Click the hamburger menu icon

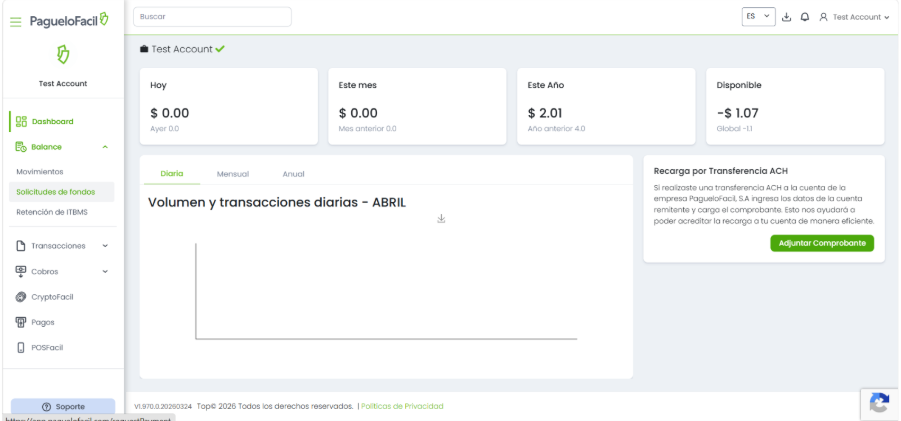pos(15,21)
